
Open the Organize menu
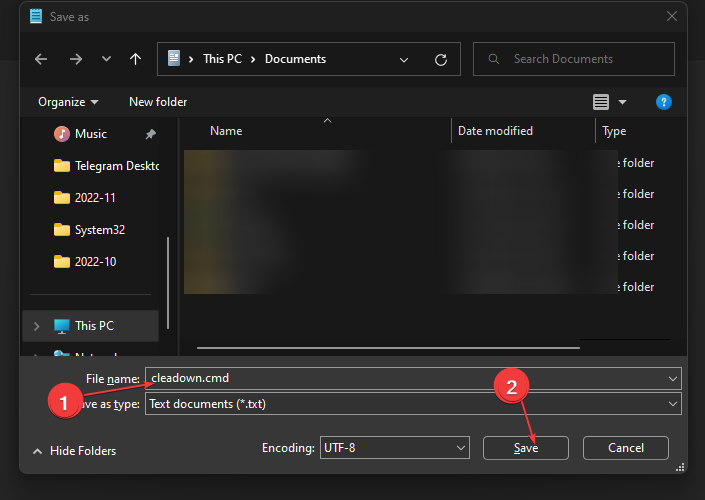[68, 102]
